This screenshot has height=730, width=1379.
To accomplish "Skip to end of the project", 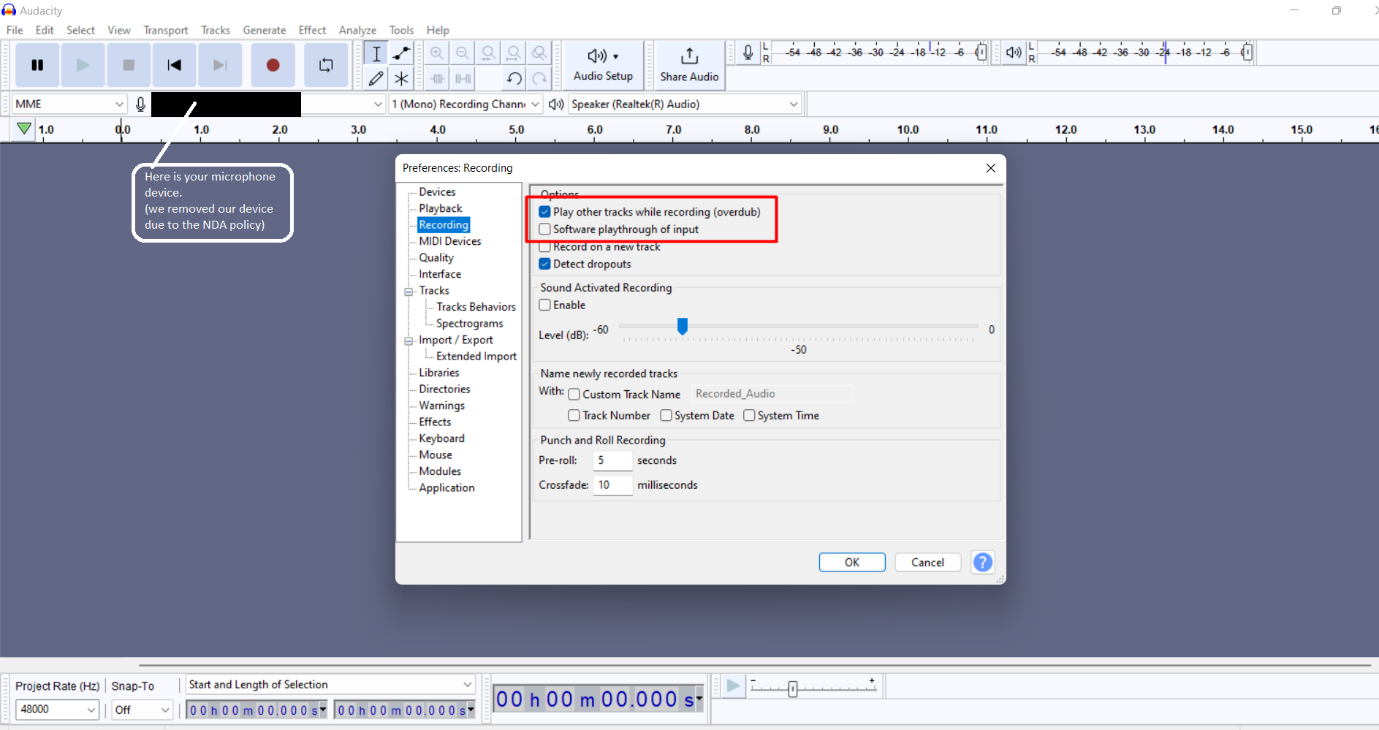I will (220, 65).
